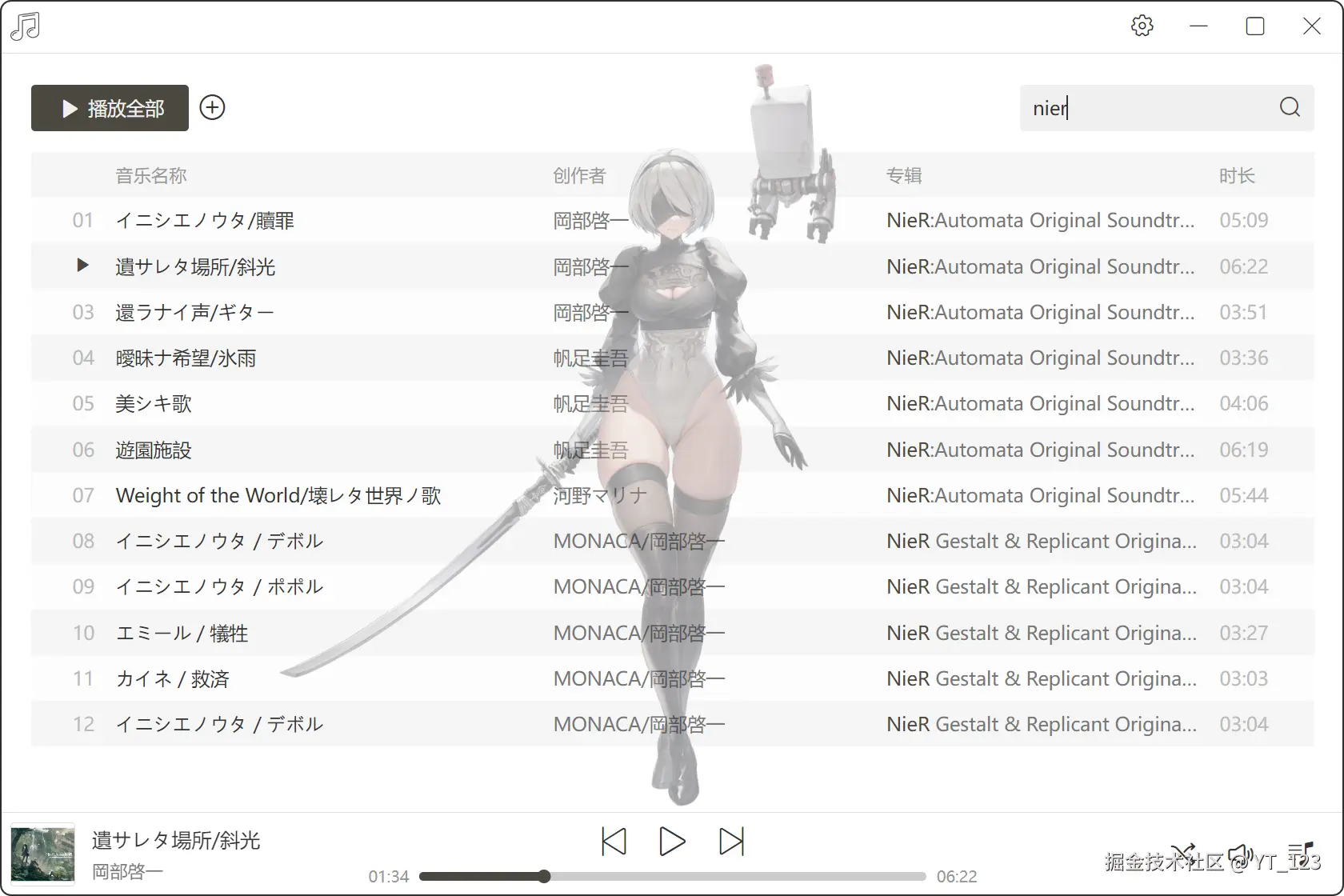1344x896 pixels.
Task: Select Weight of the World/壊レタ世界ノ歌
Action: (x=672, y=495)
